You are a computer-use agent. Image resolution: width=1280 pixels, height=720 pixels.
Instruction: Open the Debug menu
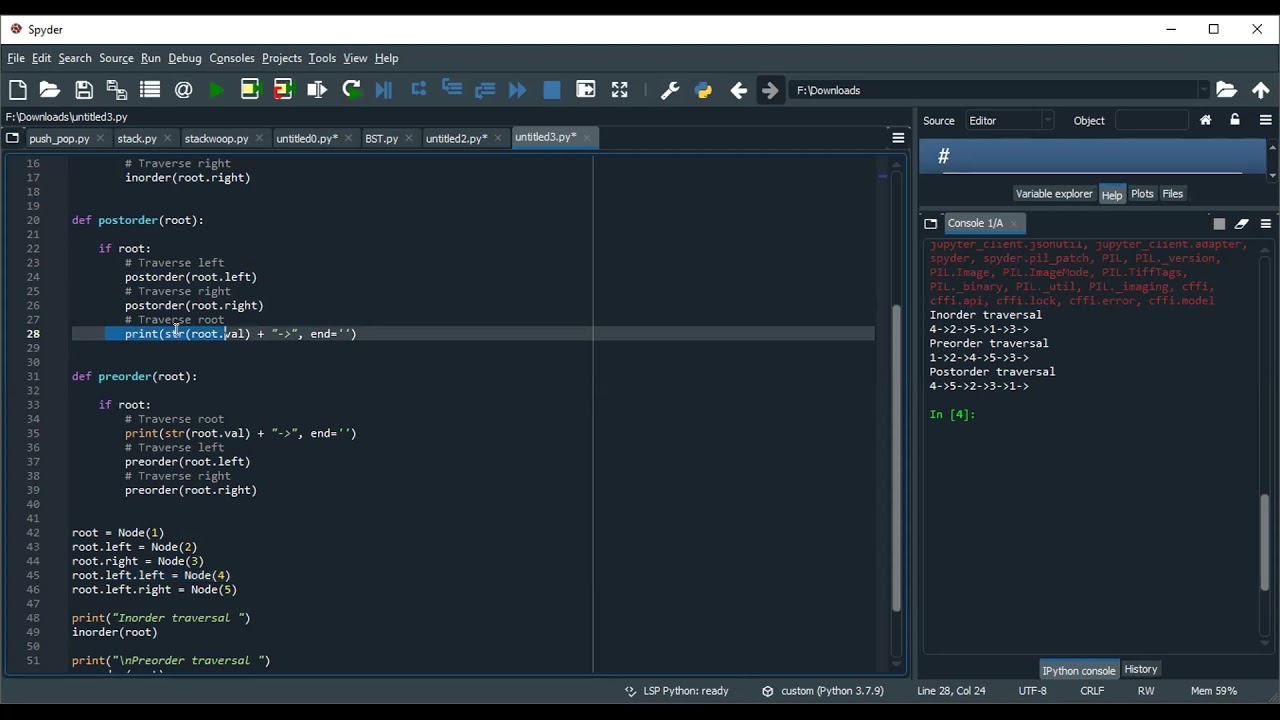pos(185,58)
